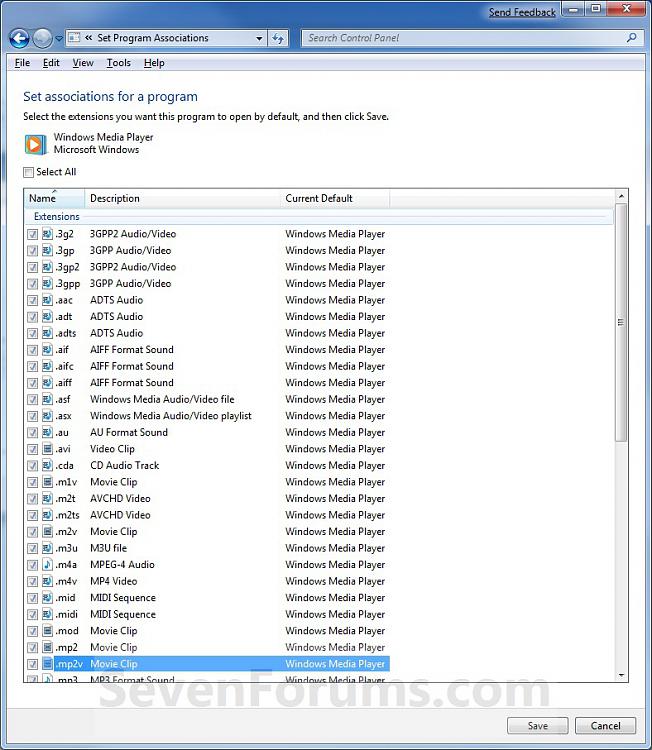Click the file icon for .mod

coord(47,631)
